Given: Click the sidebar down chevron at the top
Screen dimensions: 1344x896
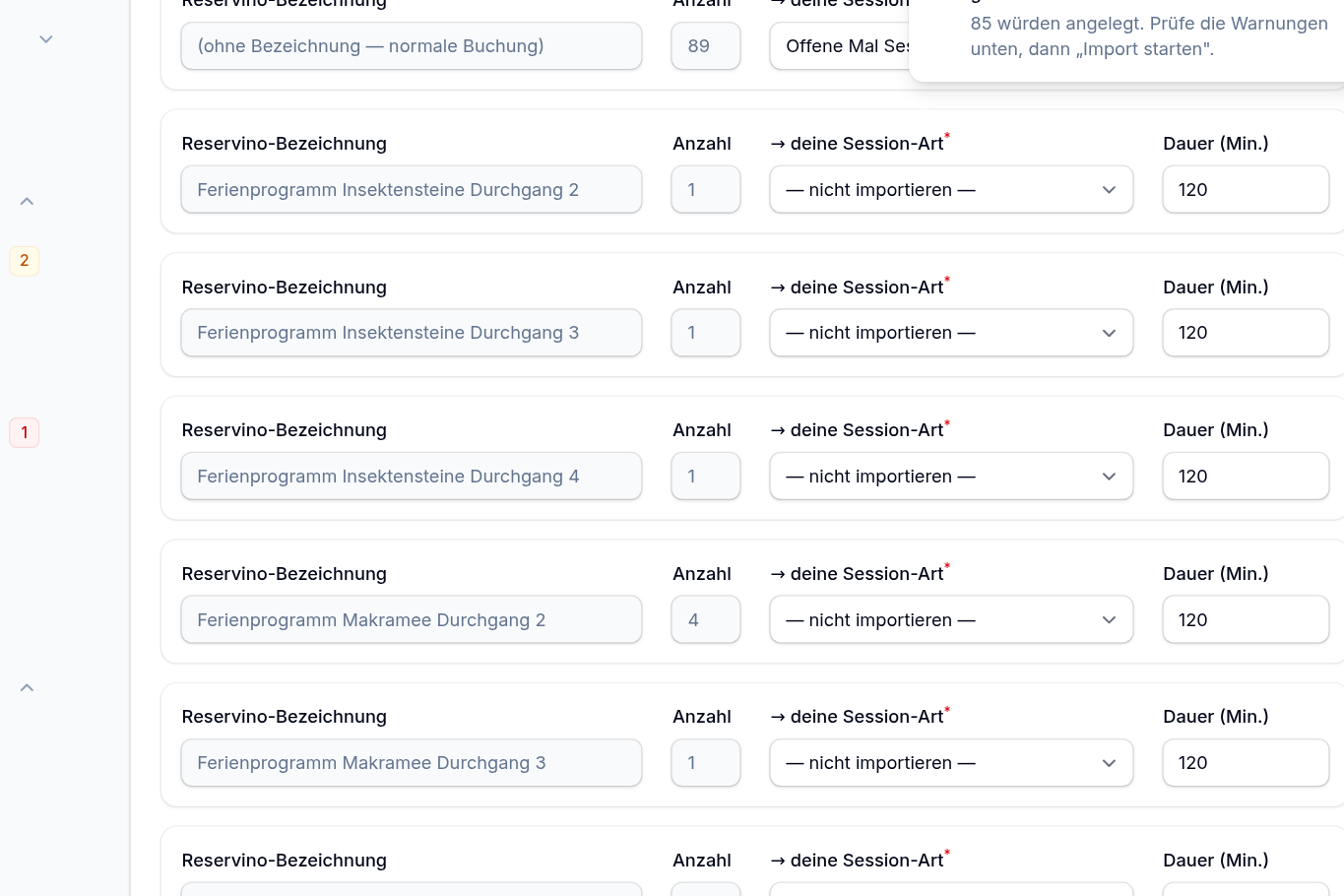Looking at the screenshot, I should [x=45, y=39].
